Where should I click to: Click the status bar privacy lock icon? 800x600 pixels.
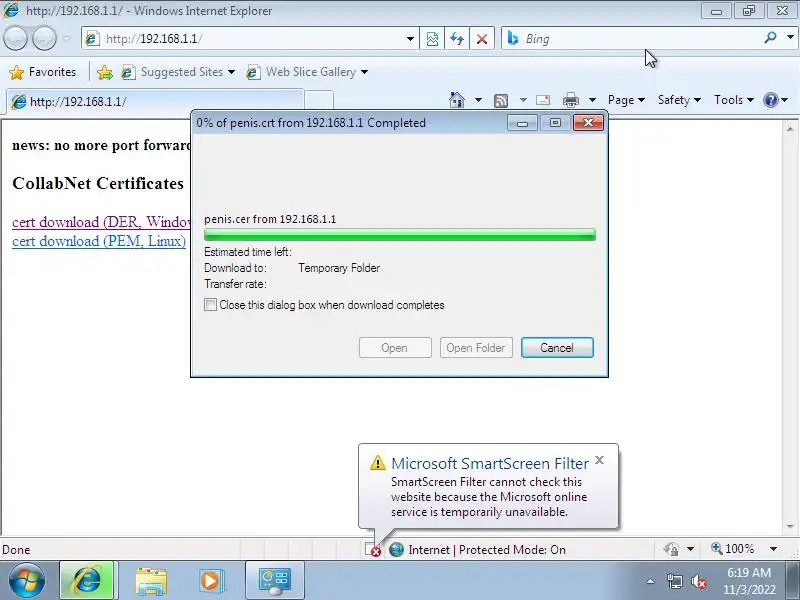[671, 549]
